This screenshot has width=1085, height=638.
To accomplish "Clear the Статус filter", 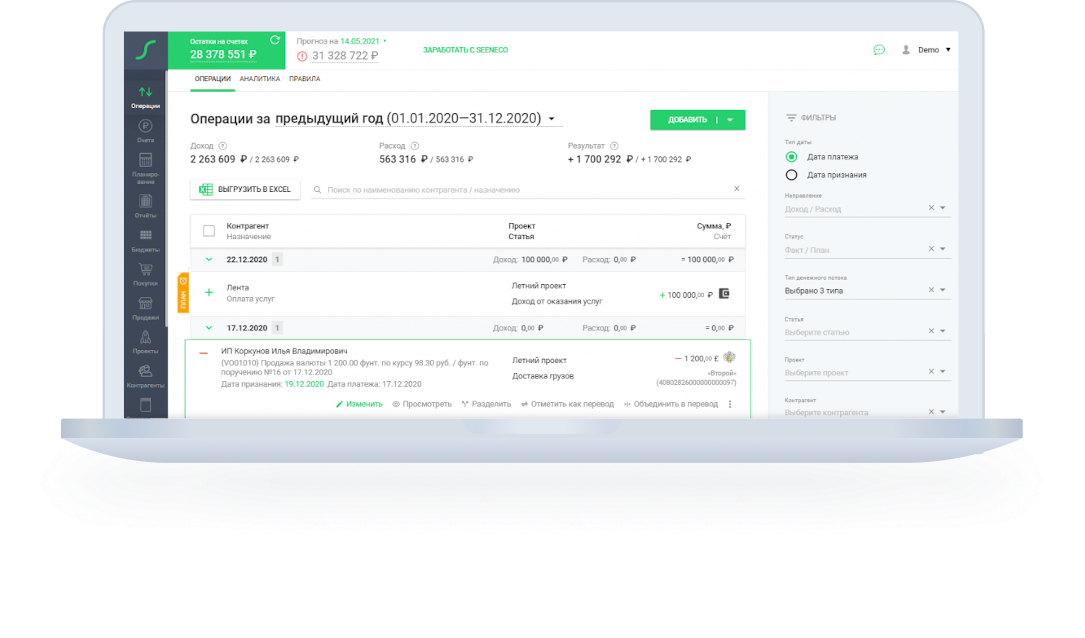I will [931, 248].
